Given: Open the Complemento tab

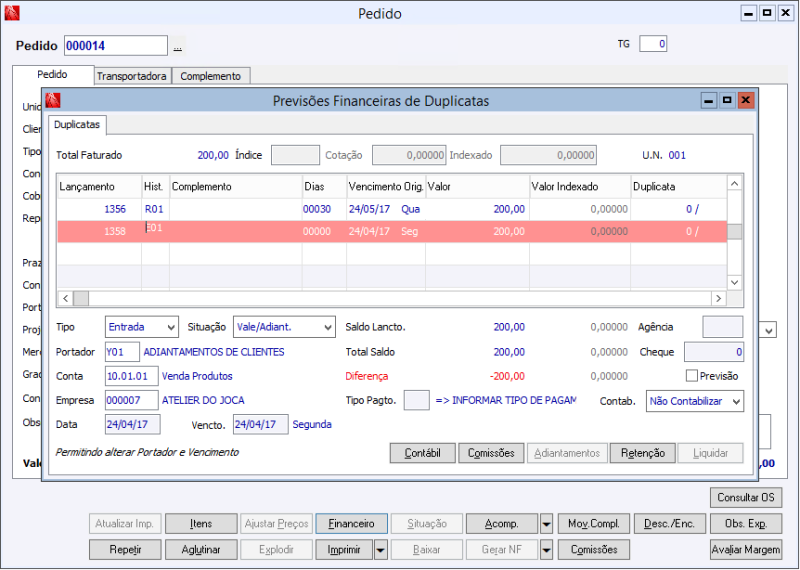Looking at the screenshot, I should click(211, 76).
